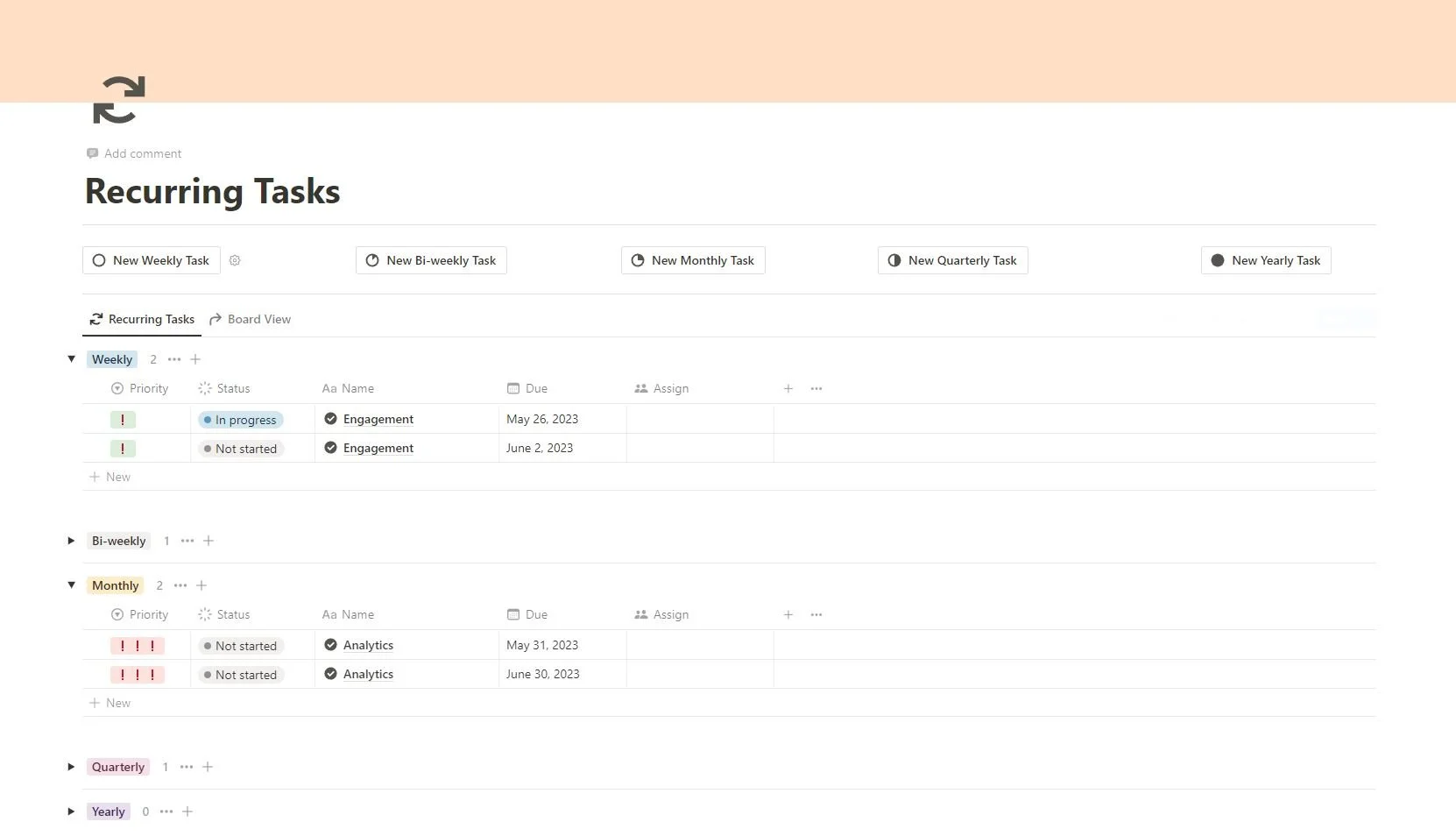
Task: Click the Due column header in Monthly table
Action: (x=527, y=614)
